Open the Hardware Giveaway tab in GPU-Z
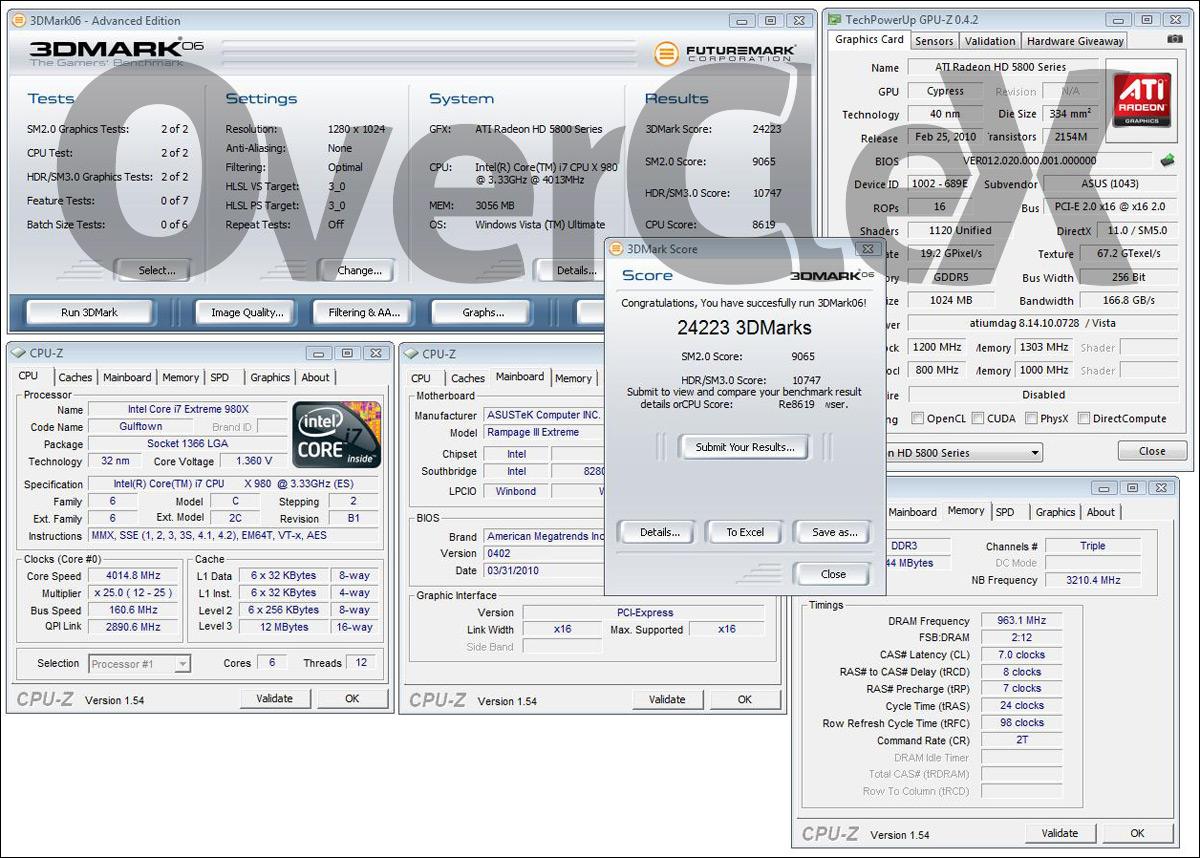This screenshot has width=1200, height=858. coord(1075,41)
